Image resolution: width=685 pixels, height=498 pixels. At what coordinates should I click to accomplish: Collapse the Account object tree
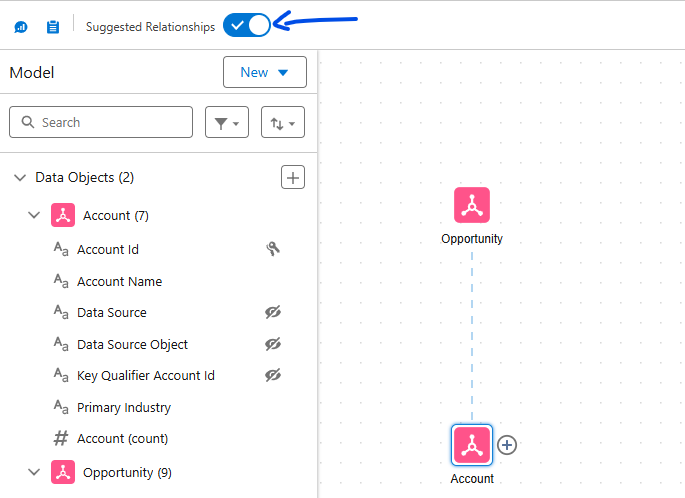tap(35, 215)
